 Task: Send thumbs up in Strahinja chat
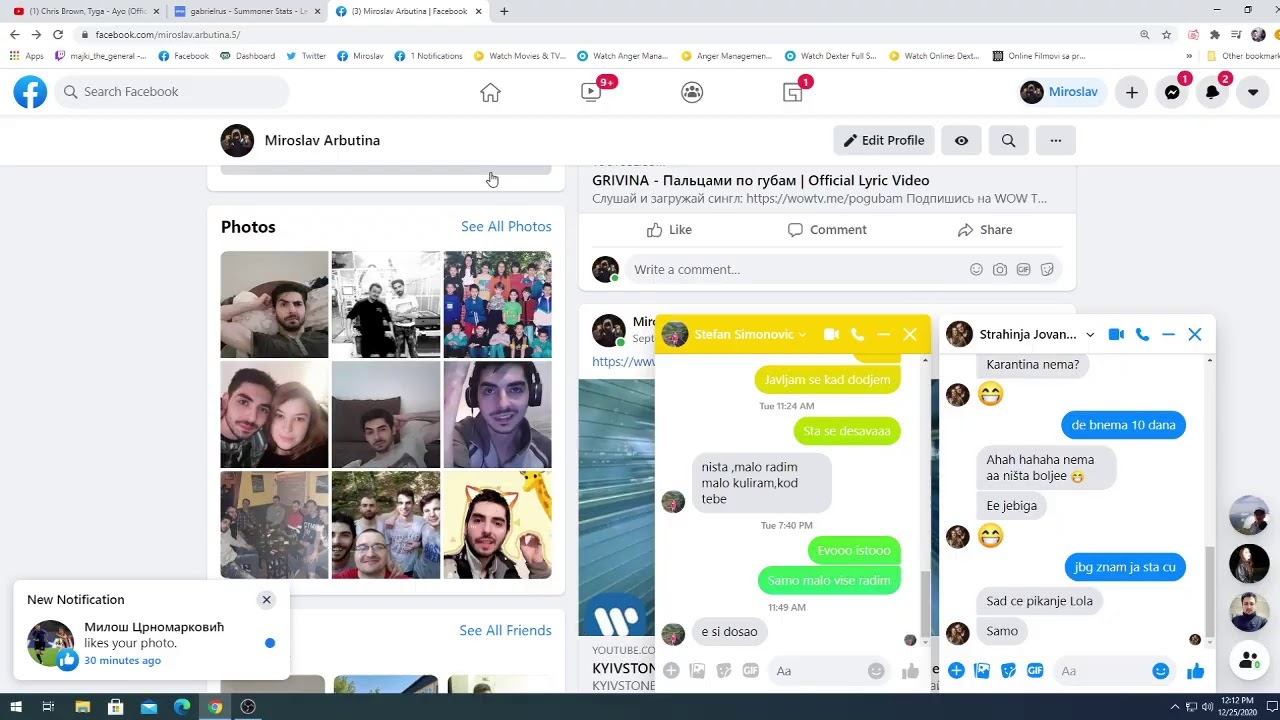coord(1195,670)
